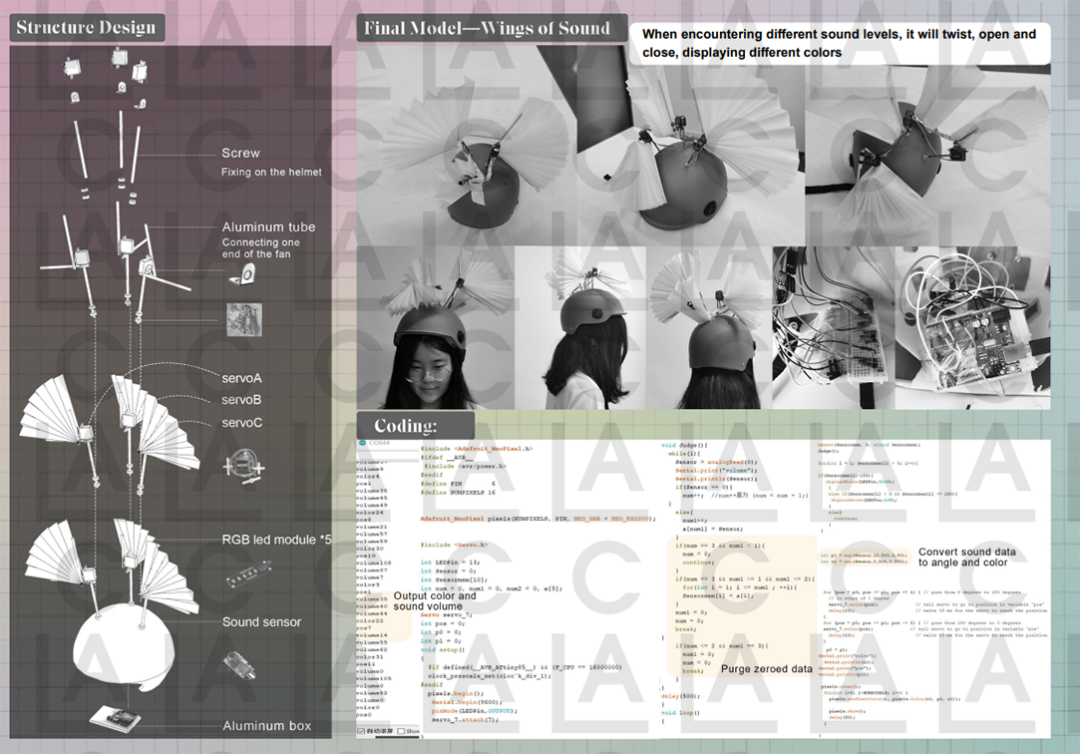The height and width of the screenshot is (754, 1080).
Task: Click the Output color and sound volume annotation
Action: click(x=435, y=601)
